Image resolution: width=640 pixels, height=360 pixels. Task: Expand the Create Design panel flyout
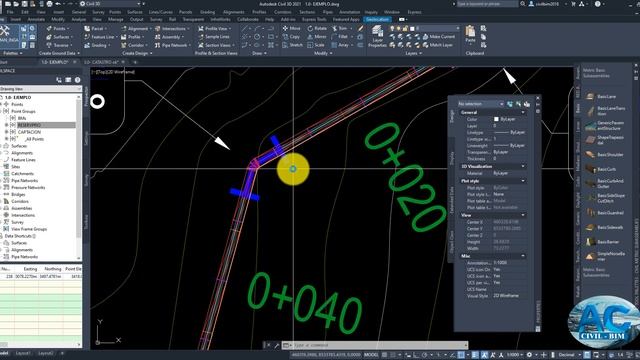click(137, 53)
